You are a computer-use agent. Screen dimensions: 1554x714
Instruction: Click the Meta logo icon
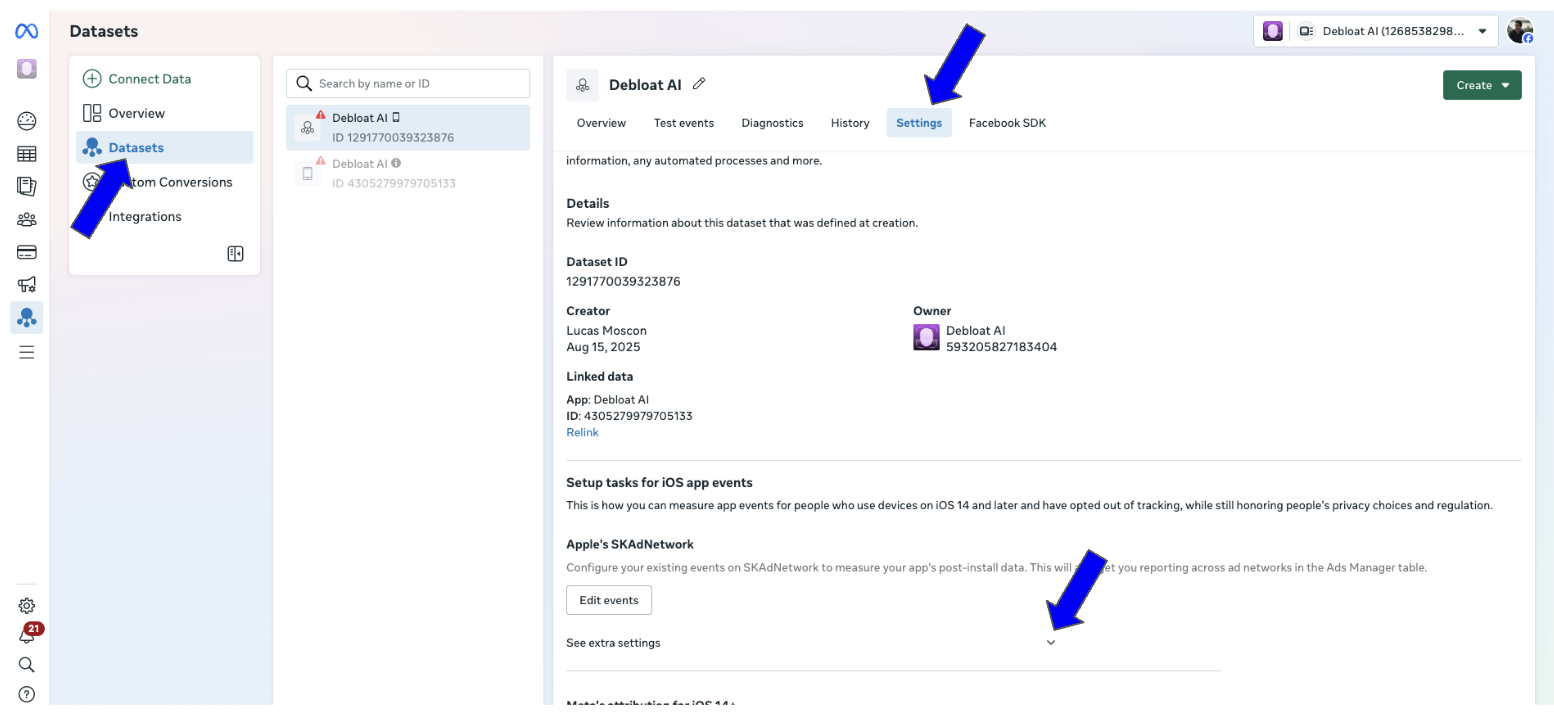(x=26, y=32)
